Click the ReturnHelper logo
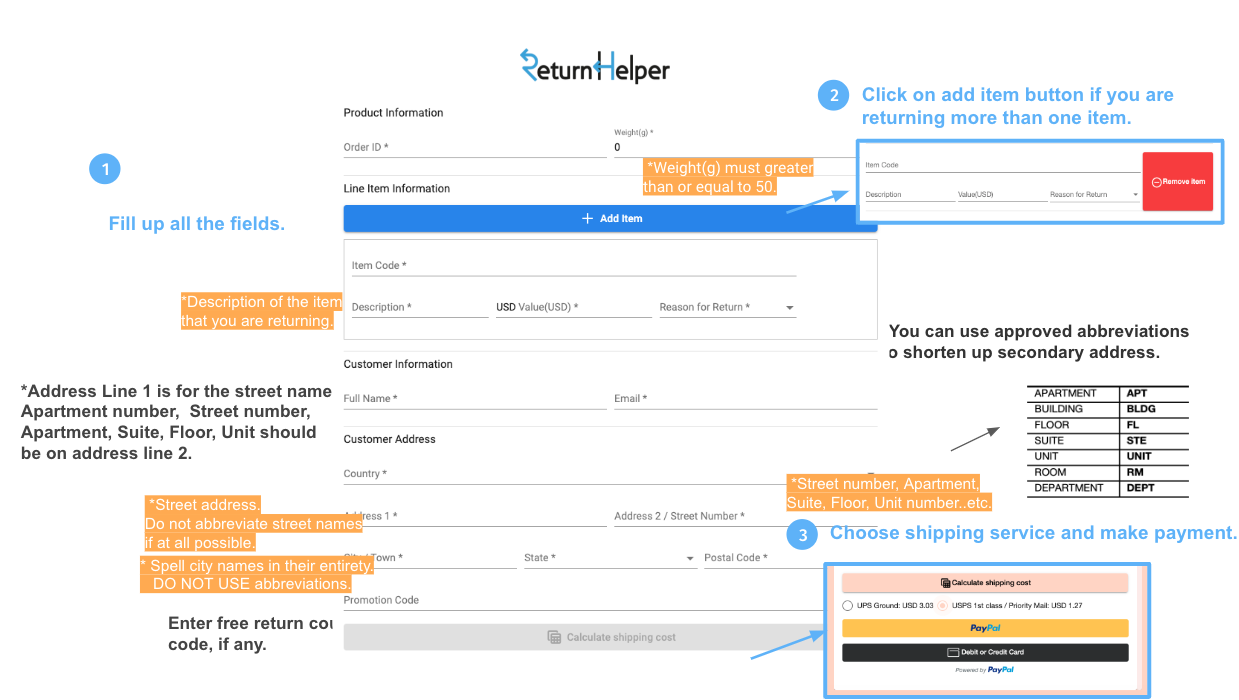Viewport: 1239px width, 700px height. tap(594, 67)
